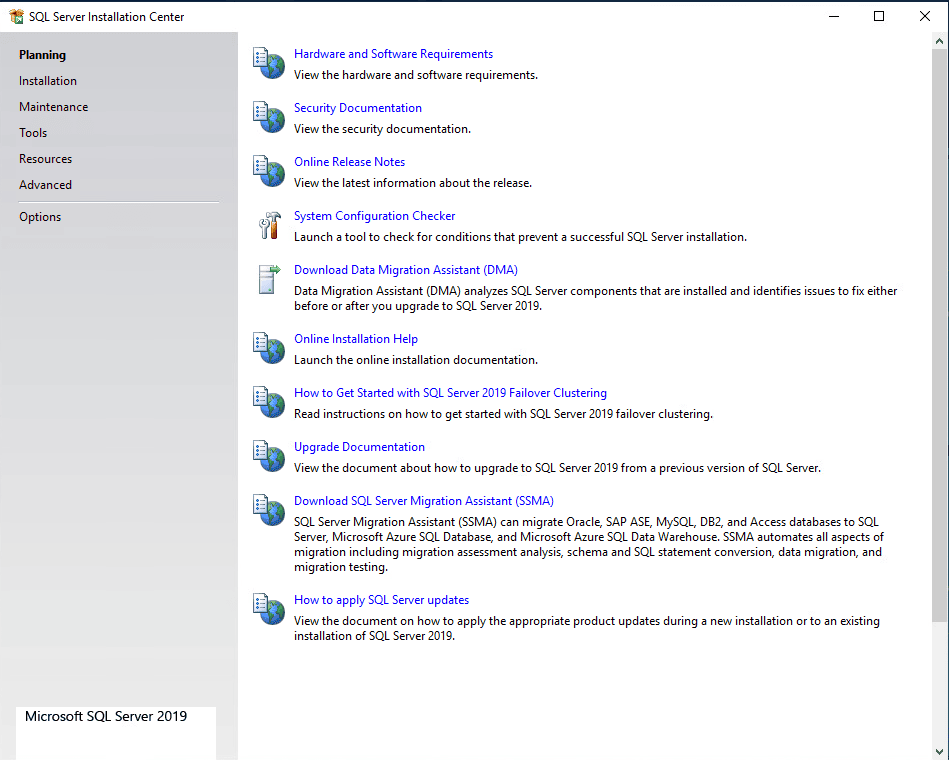Click the scrollbar up arrow
Image resolution: width=949 pixels, height=760 pixels.
point(939,41)
